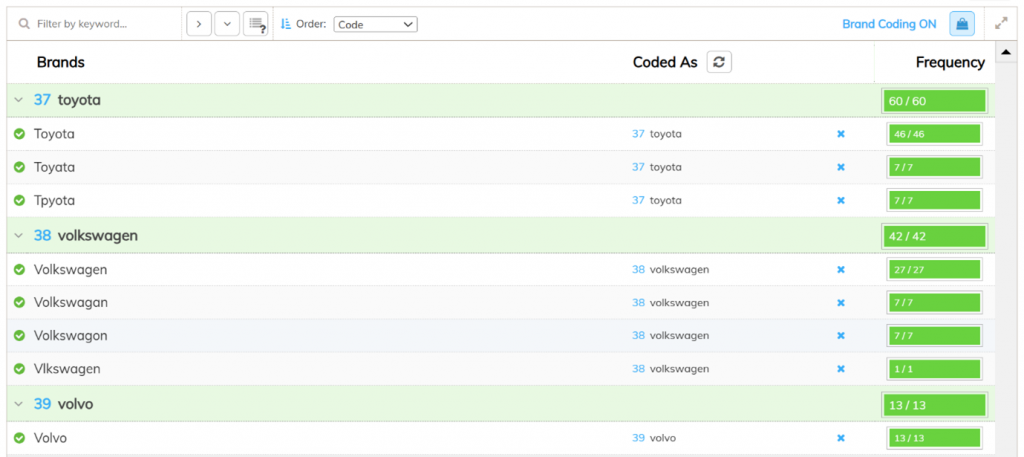The image size is (1024, 457).
Task: Click the collapse-down arrow toolbar button
Action: (227, 24)
